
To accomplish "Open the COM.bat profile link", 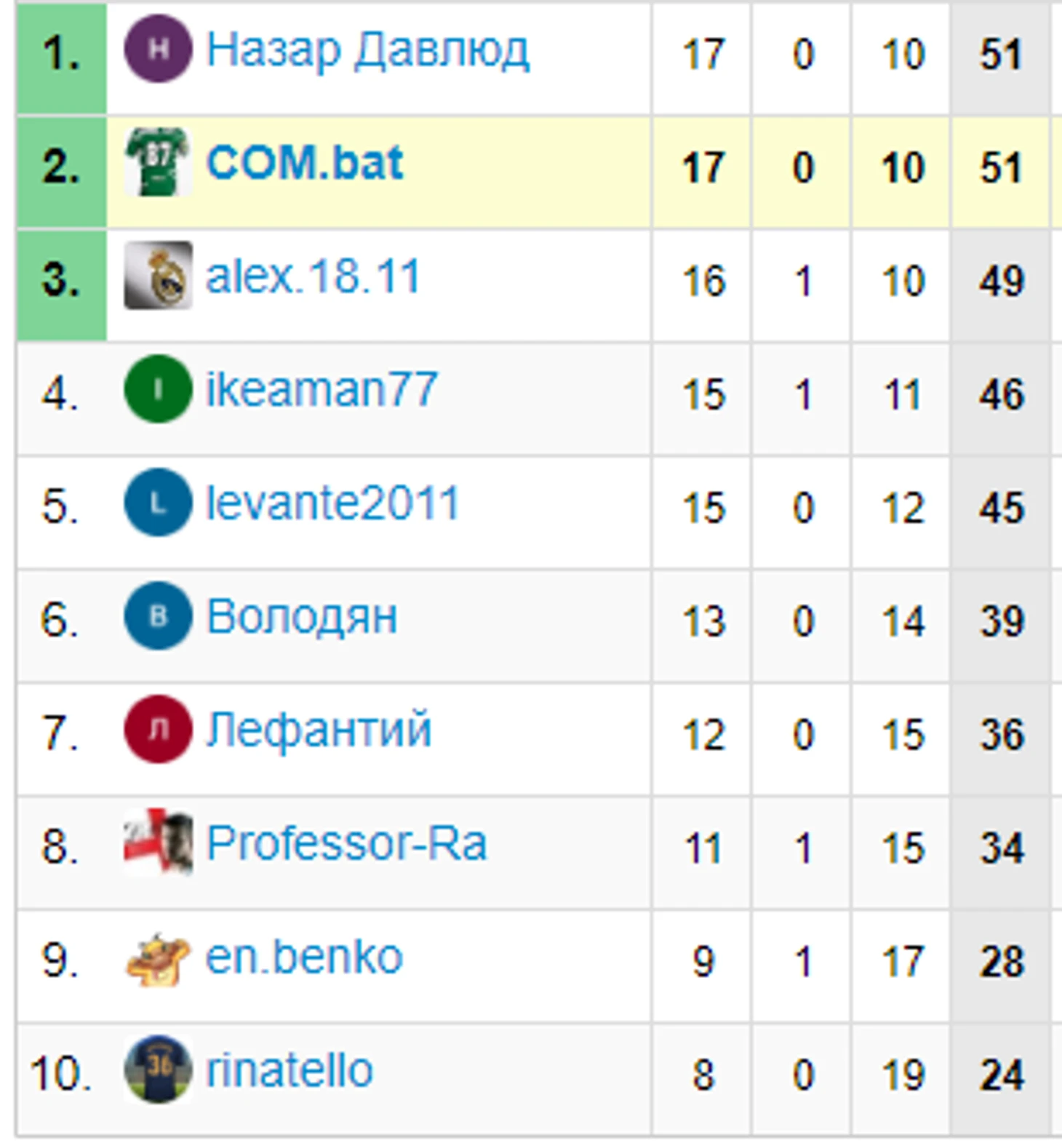I will (304, 163).
